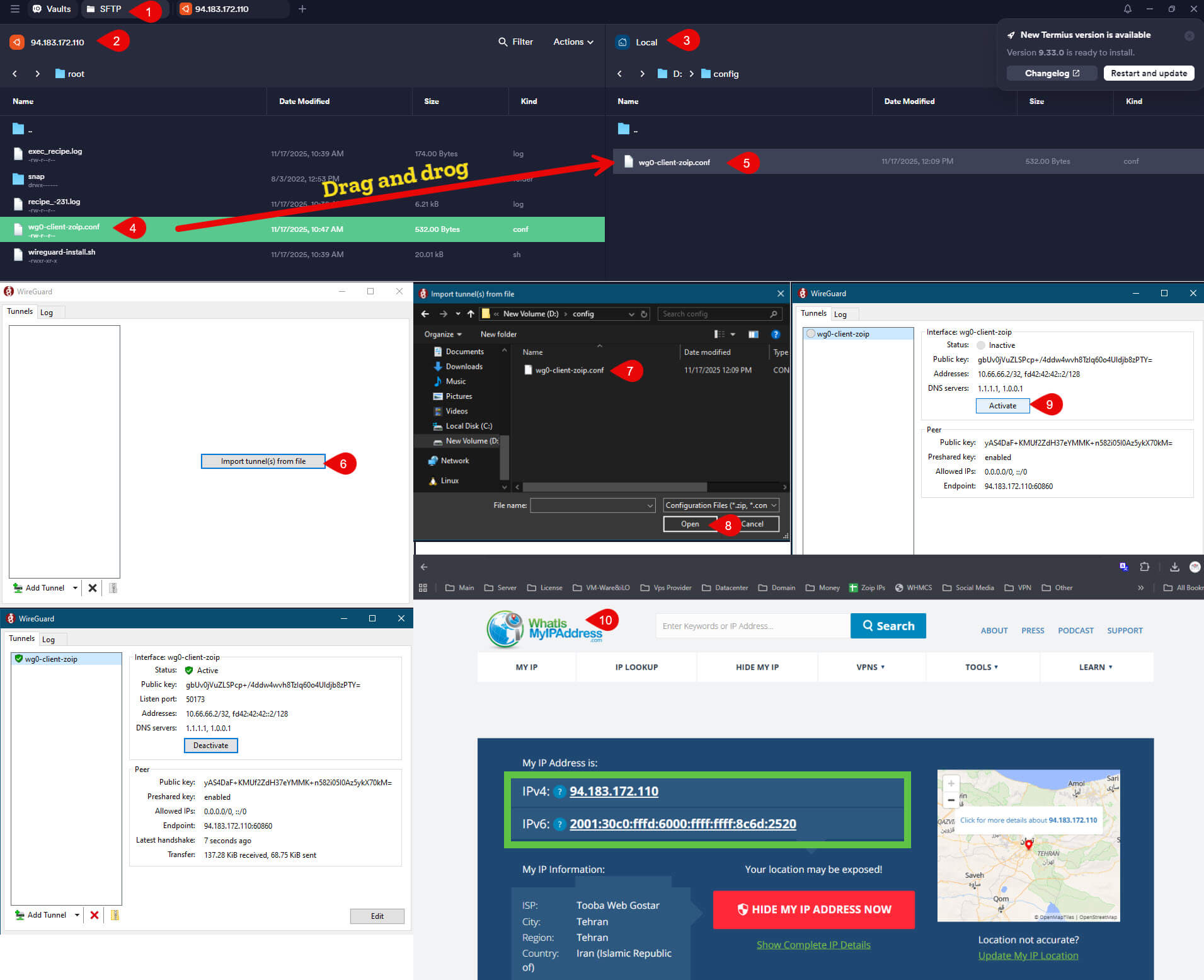The width and height of the screenshot is (1204, 980).
Task: Open the Actions dropdown in Termius
Action: 571,42
